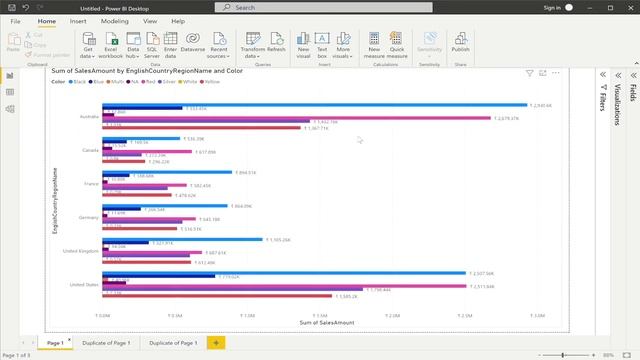Screen dimensions: 640x360
Task: Click the Sign in link
Action: point(551,8)
